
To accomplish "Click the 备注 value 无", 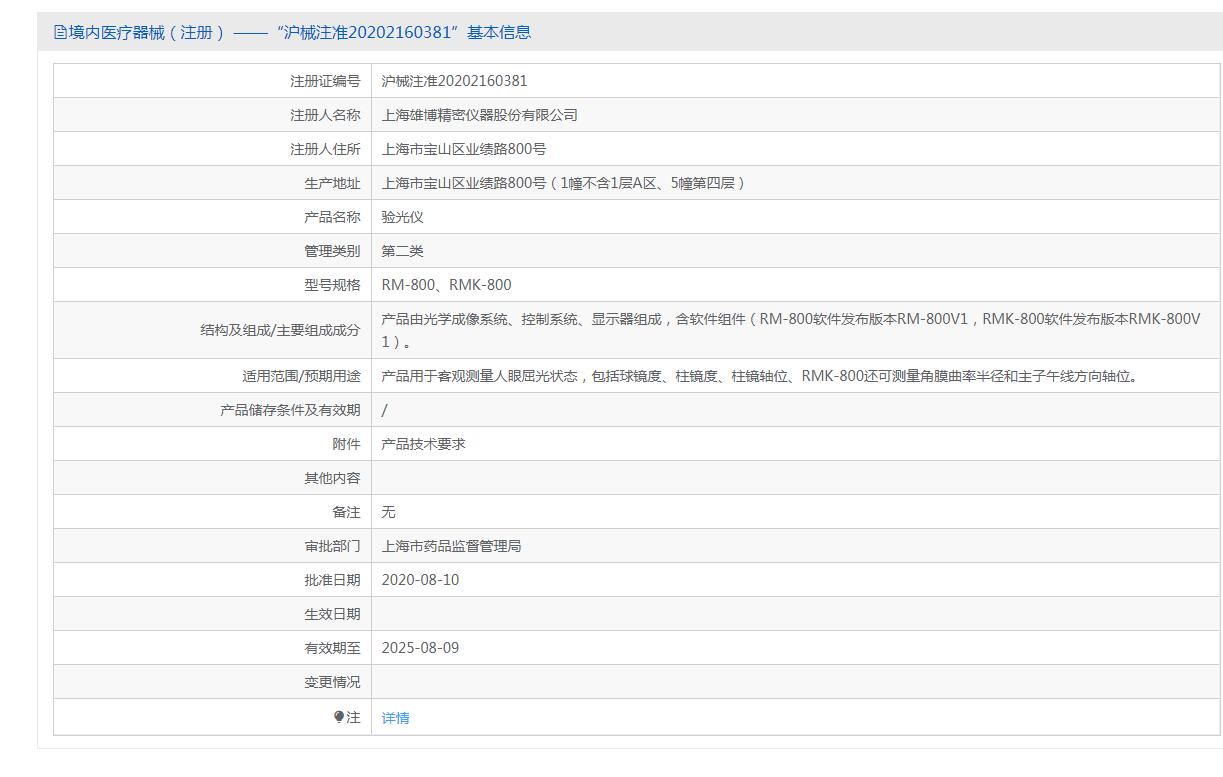I will tap(389, 512).
